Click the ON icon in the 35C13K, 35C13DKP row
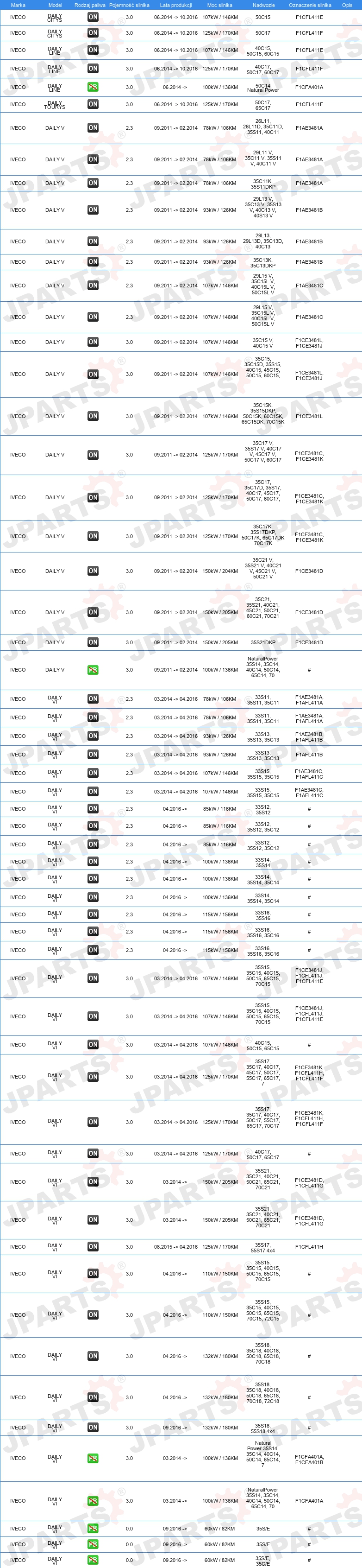 point(93,262)
